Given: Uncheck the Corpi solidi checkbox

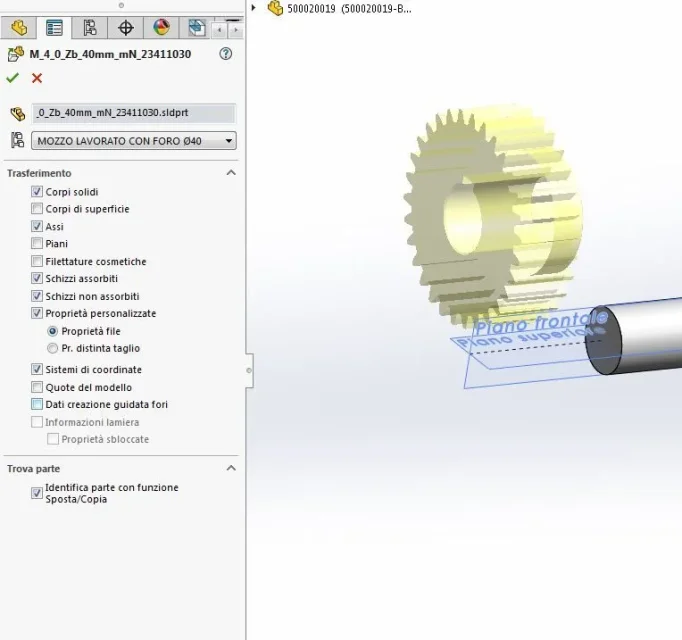Looking at the screenshot, I should coord(37,191).
